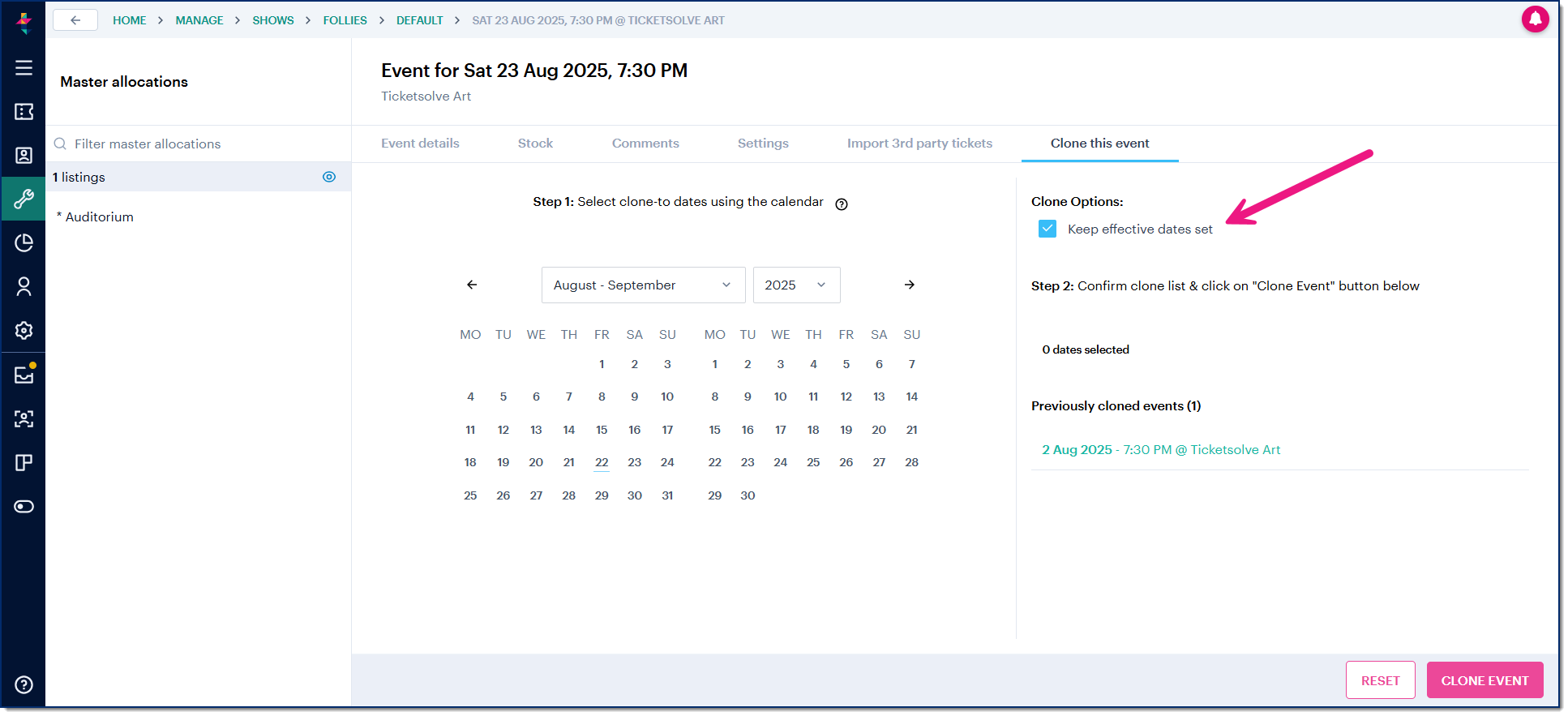Open the inbox icon with notification dot
Image resolution: width=1568 pixels, height=716 pixels.
(24, 375)
